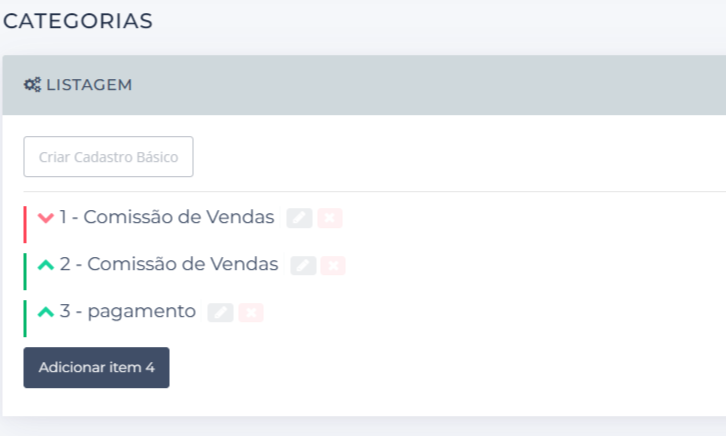
Task: Click the CATEGORIAS page heading
Action: pos(78,21)
